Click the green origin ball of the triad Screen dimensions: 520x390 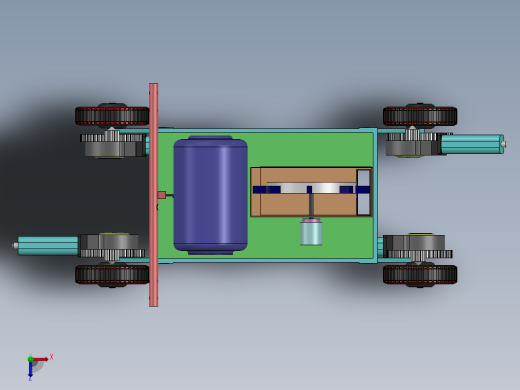point(30,359)
